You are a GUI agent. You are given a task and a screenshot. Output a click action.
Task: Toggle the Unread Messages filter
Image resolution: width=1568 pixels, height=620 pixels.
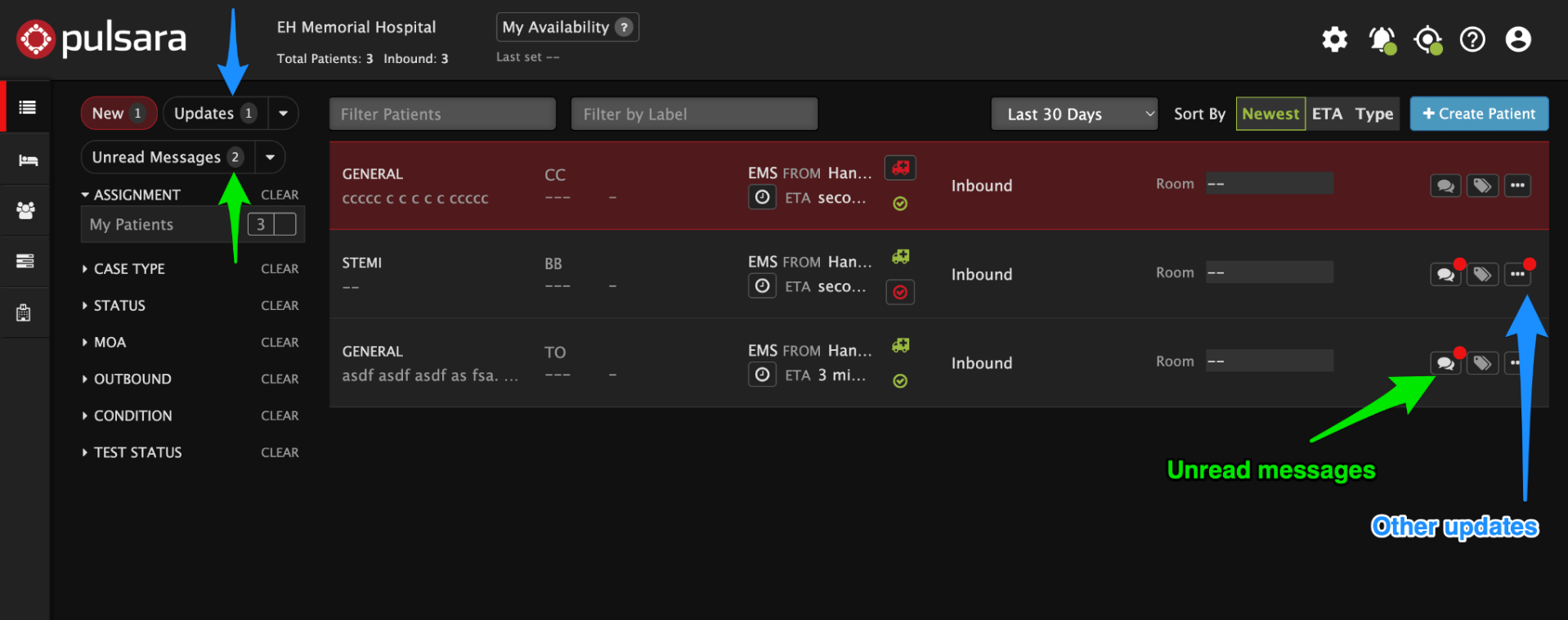click(x=167, y=157)
